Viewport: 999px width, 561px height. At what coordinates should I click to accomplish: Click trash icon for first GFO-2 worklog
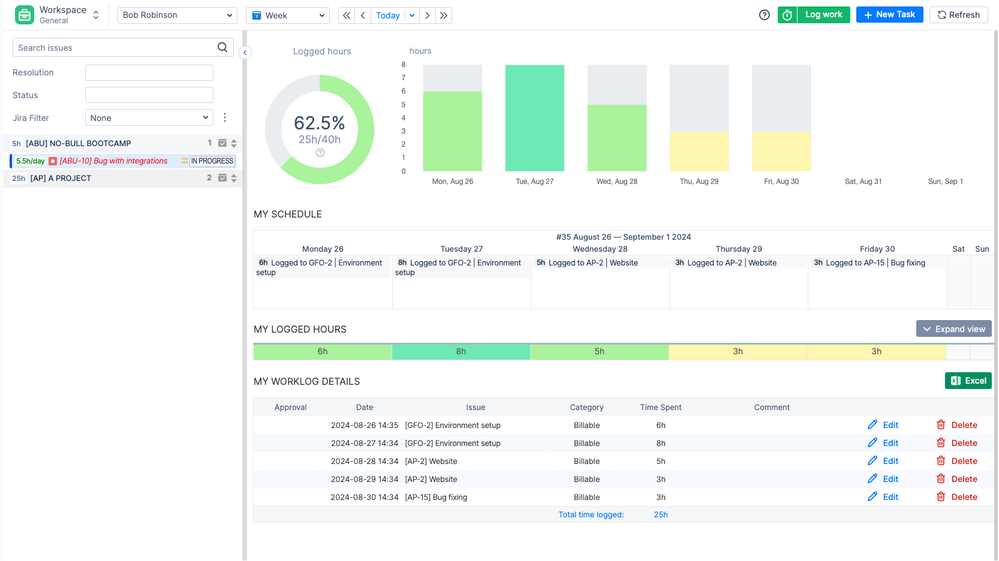pos(940,425)
